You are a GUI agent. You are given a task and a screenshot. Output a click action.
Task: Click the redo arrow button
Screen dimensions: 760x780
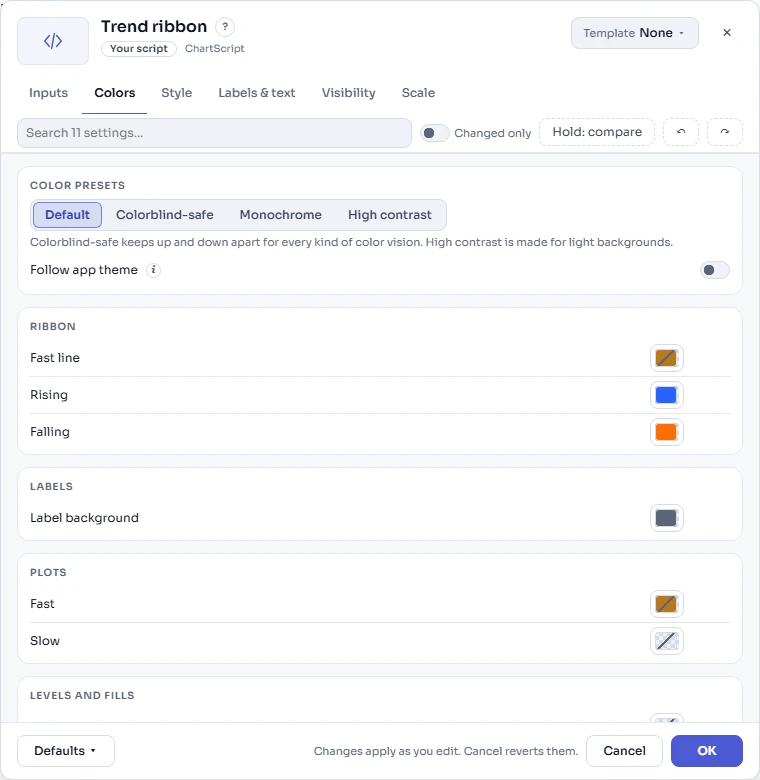click(x=725, y=132)
